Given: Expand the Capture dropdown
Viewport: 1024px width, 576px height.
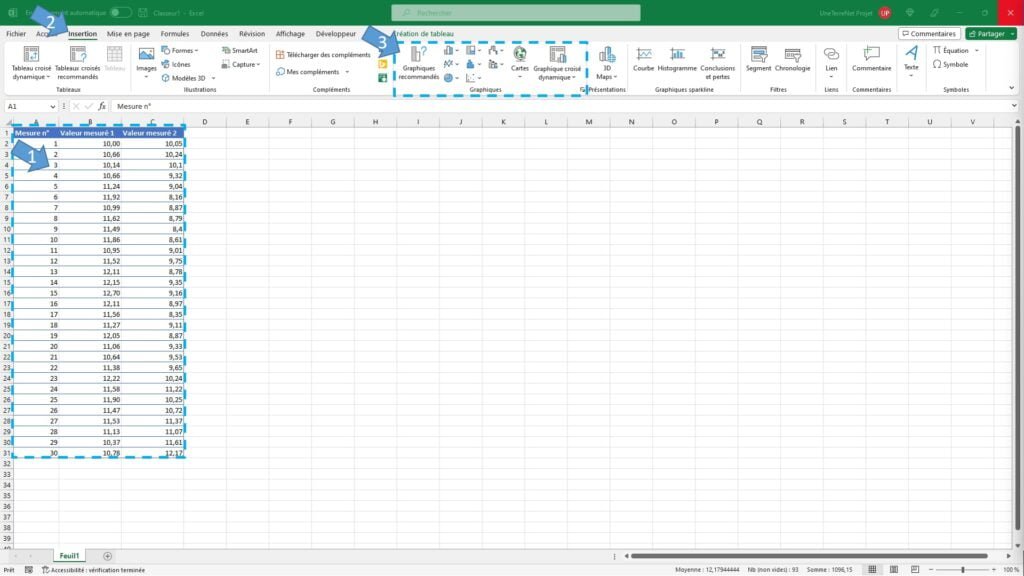Looking at the screenshot, I should point(258,64).
